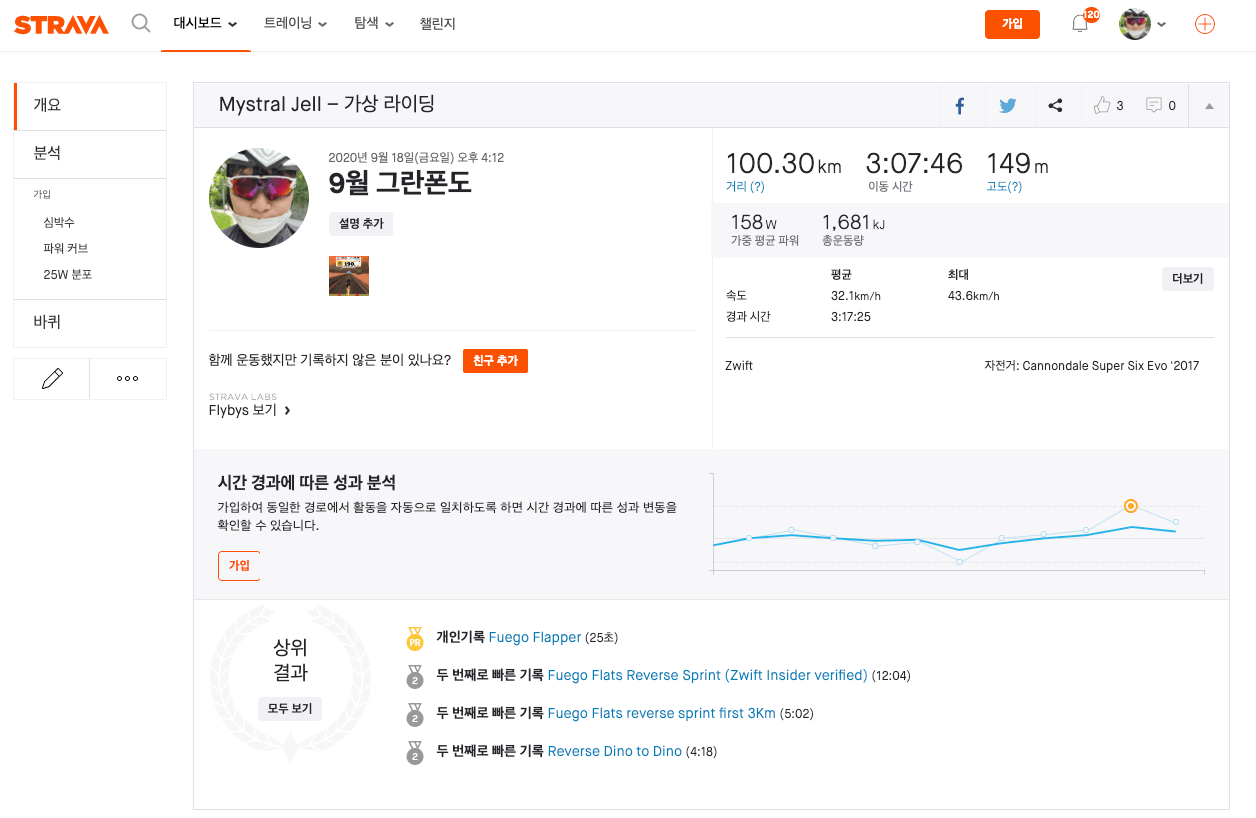The width and height of the screenshot is (1256, 818).
Task: Open the Fuego Flapper segment link
Action: coord(535,637)
